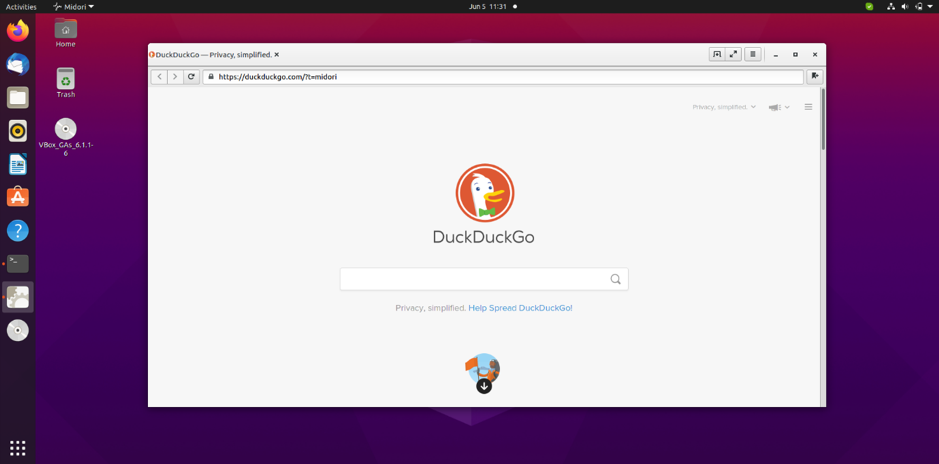Open Terminal from the dock
Viewport: 939px width, 464px height.
tap(18, 263)
